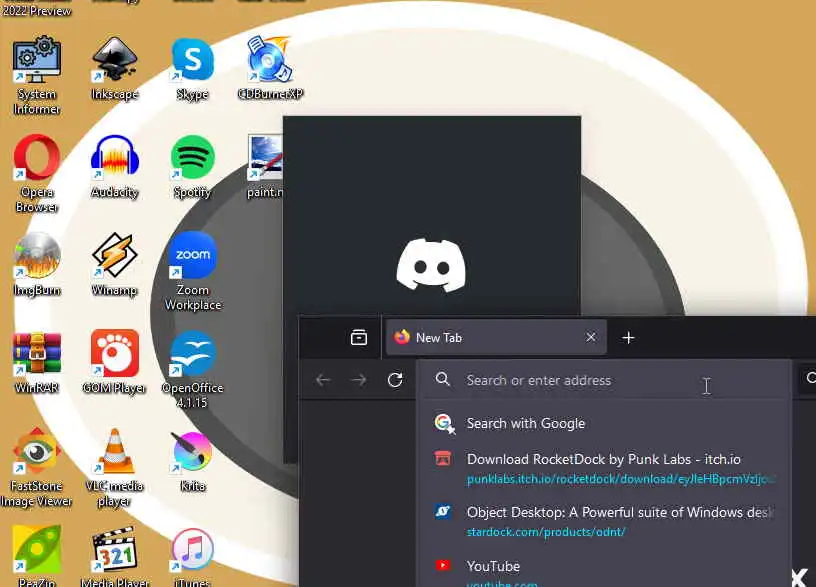Viewport: 816px width, 587px height.
Task: Click the itch.io favicon in suggestions
Action: [443, 458]
